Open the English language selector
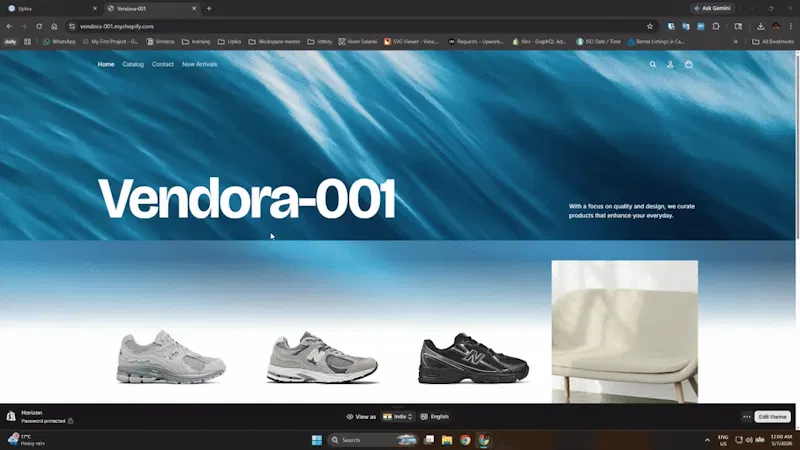 435,417
